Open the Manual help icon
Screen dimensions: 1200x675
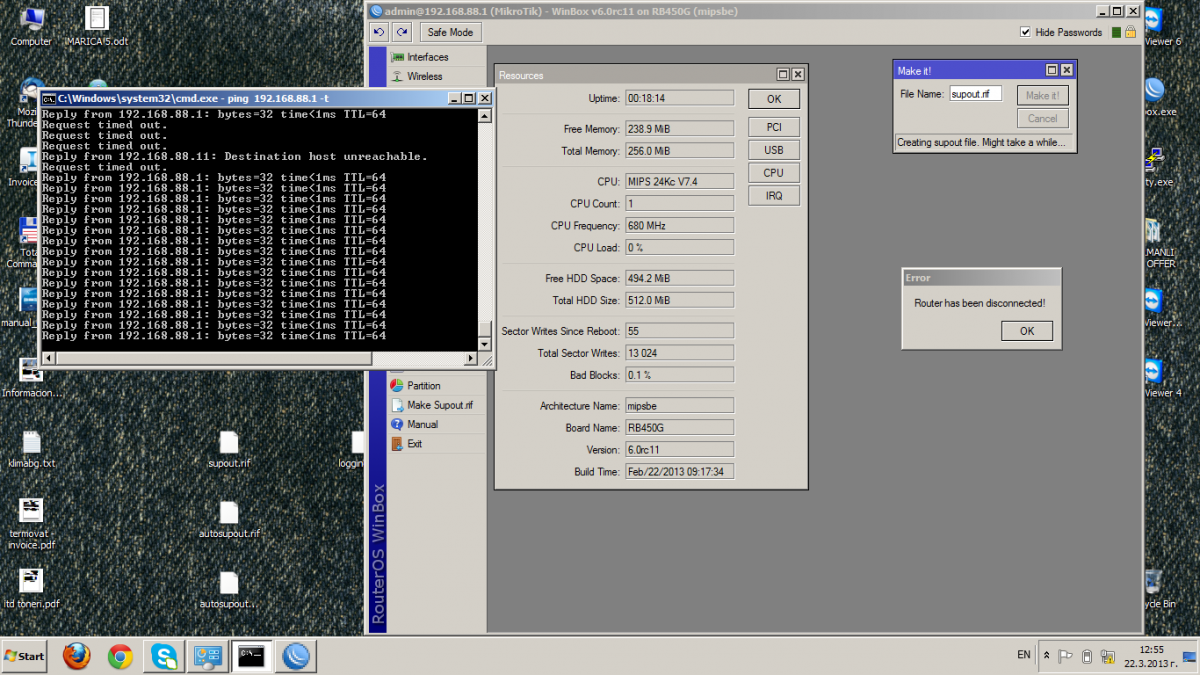[x=397, y=424]
